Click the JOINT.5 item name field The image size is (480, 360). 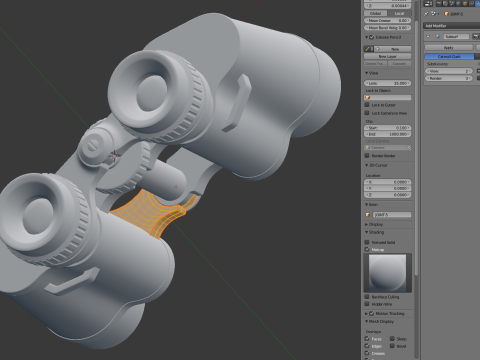click(392, 215)
